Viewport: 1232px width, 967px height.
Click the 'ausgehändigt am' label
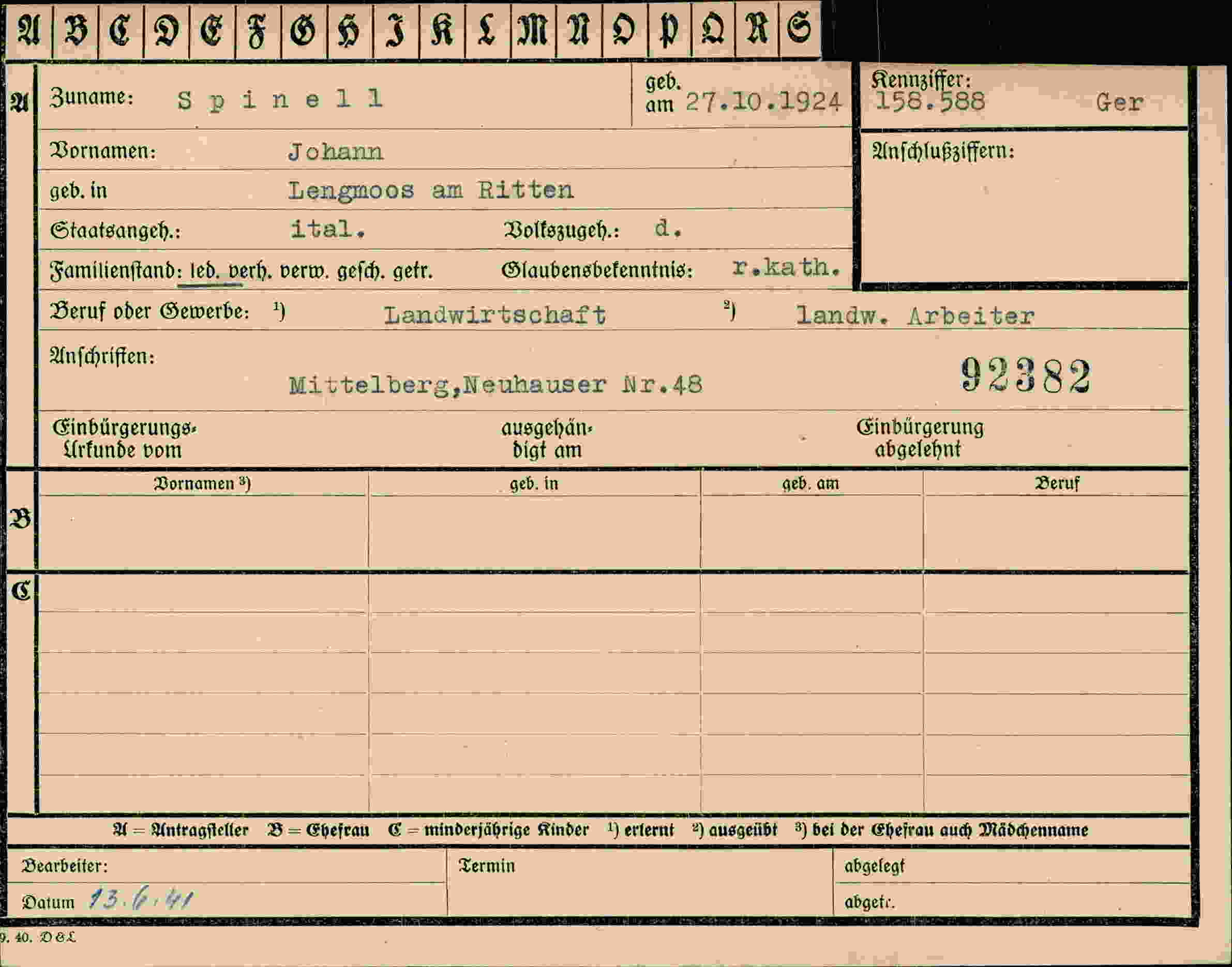click(546, 439)
